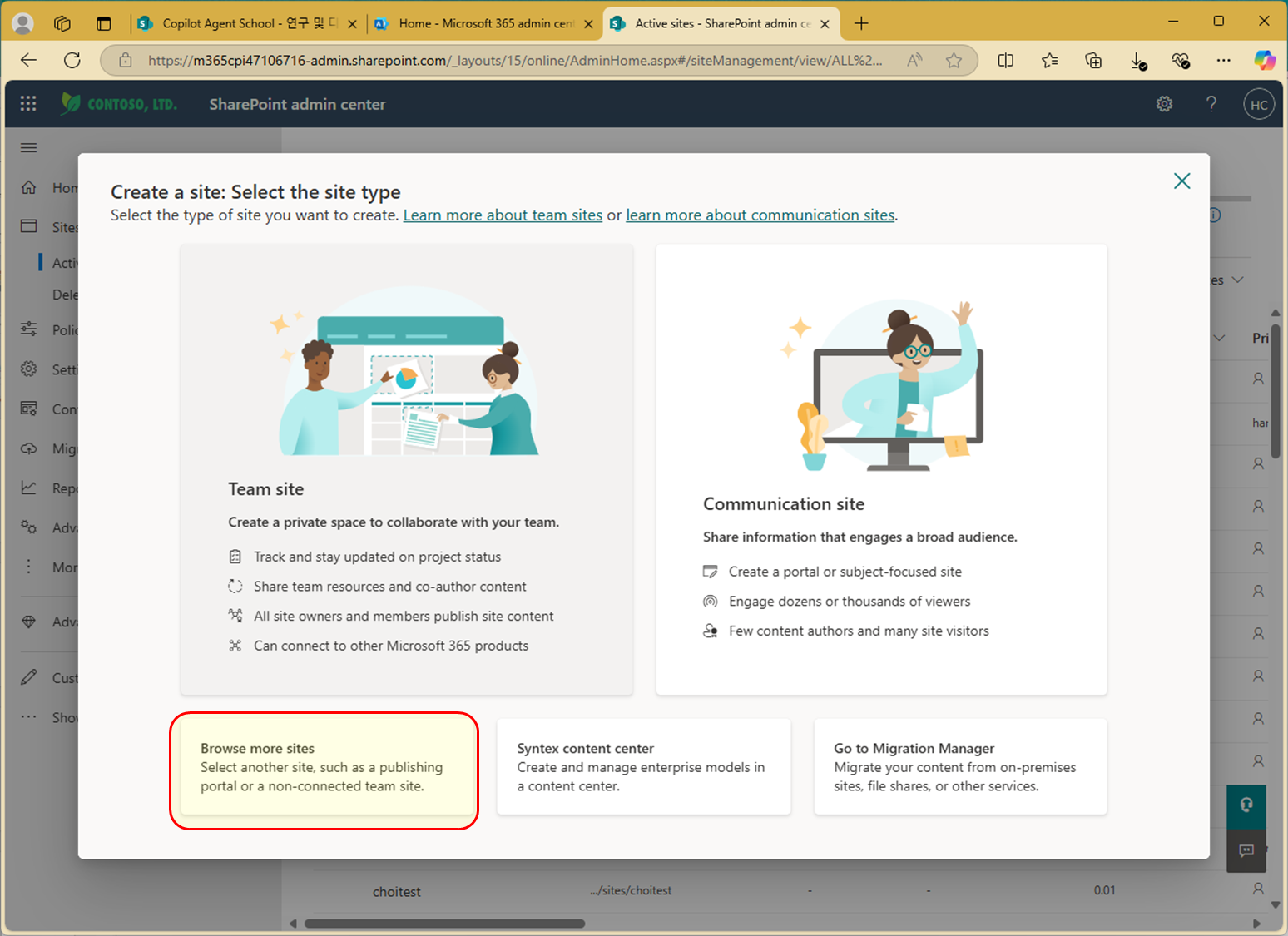Screen dimensions: 1288x936
Task: Click the Contoso, Ltd. logo
Action: click(119, 104)
